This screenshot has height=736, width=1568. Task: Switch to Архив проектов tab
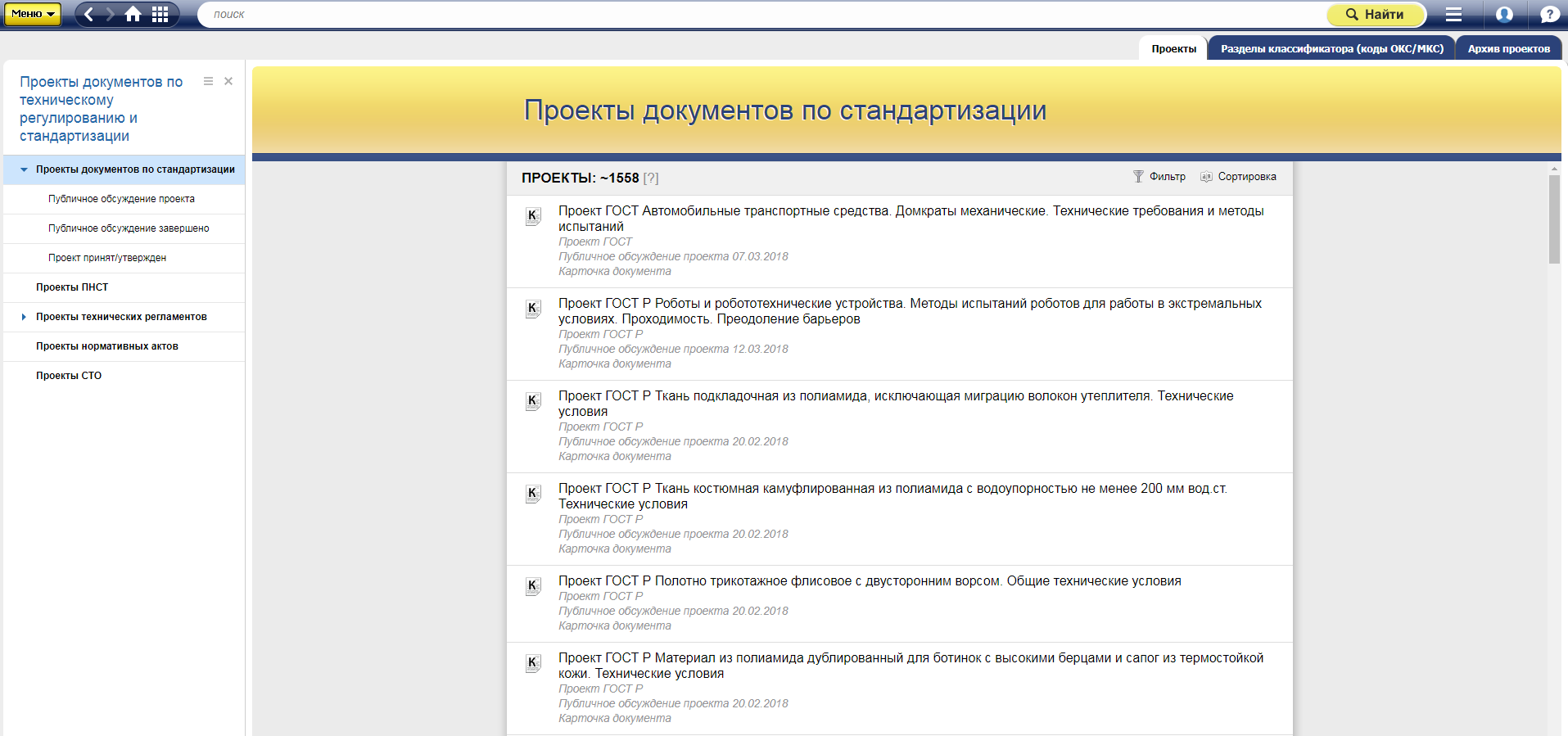(x=1508, y=48)
